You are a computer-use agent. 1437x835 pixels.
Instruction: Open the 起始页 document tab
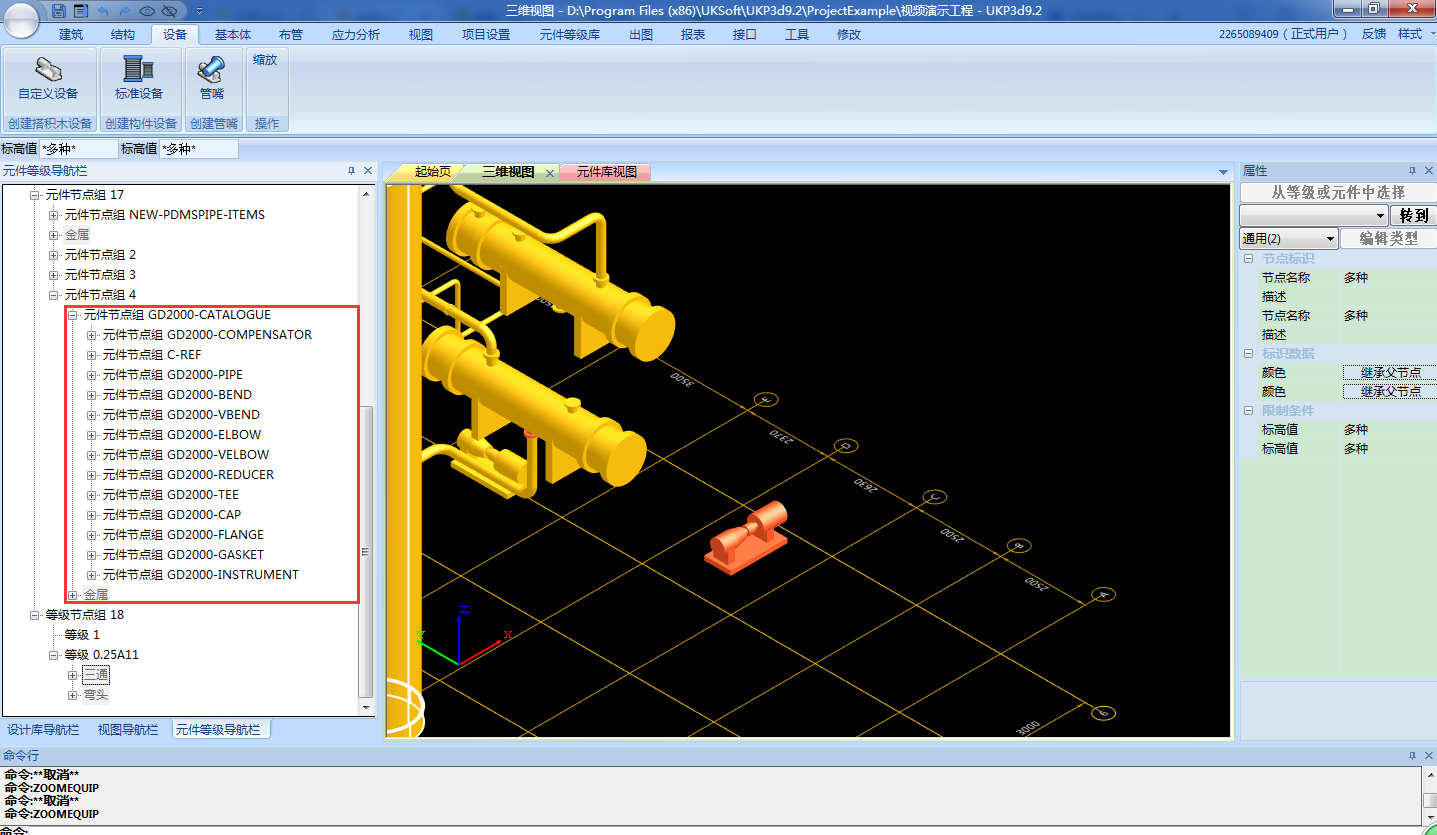pyautogui.click(x=433, y=173)
